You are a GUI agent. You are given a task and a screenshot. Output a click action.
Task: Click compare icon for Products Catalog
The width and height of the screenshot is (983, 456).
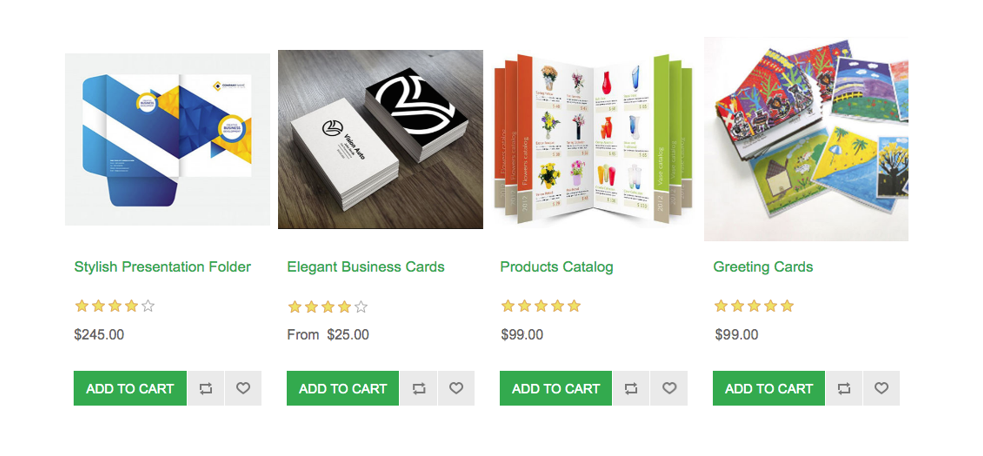[631, 388]
